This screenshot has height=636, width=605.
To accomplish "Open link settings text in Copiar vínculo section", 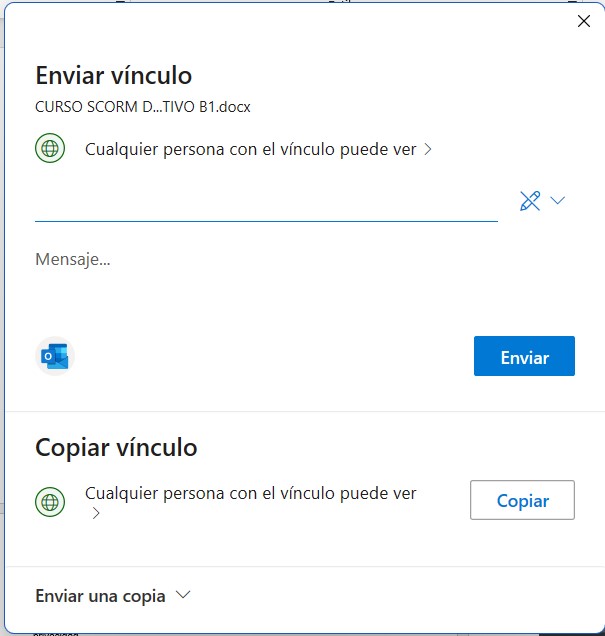I will click(250, 493).
